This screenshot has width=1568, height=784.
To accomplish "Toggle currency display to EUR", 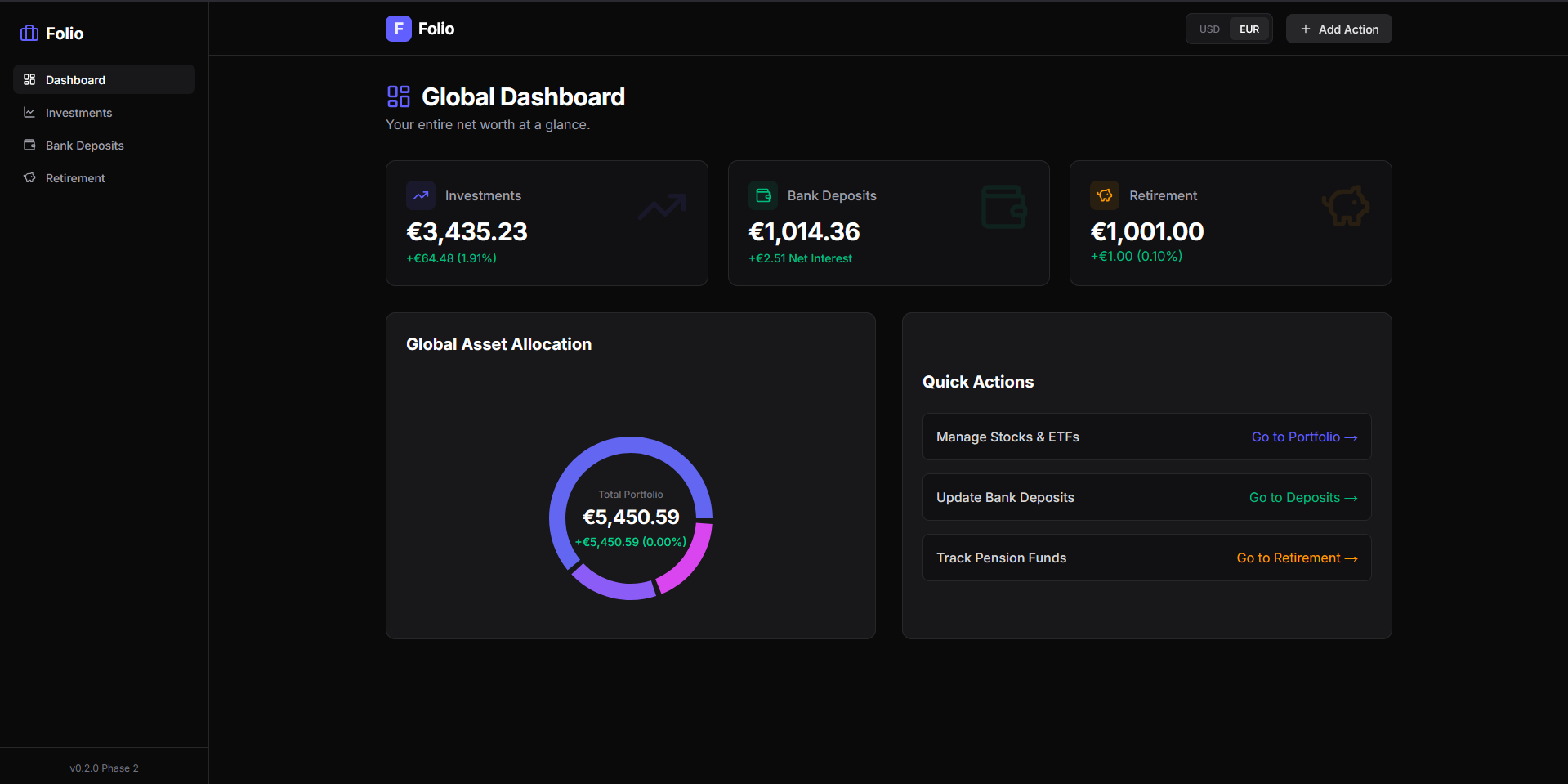I will (1249, 29).
